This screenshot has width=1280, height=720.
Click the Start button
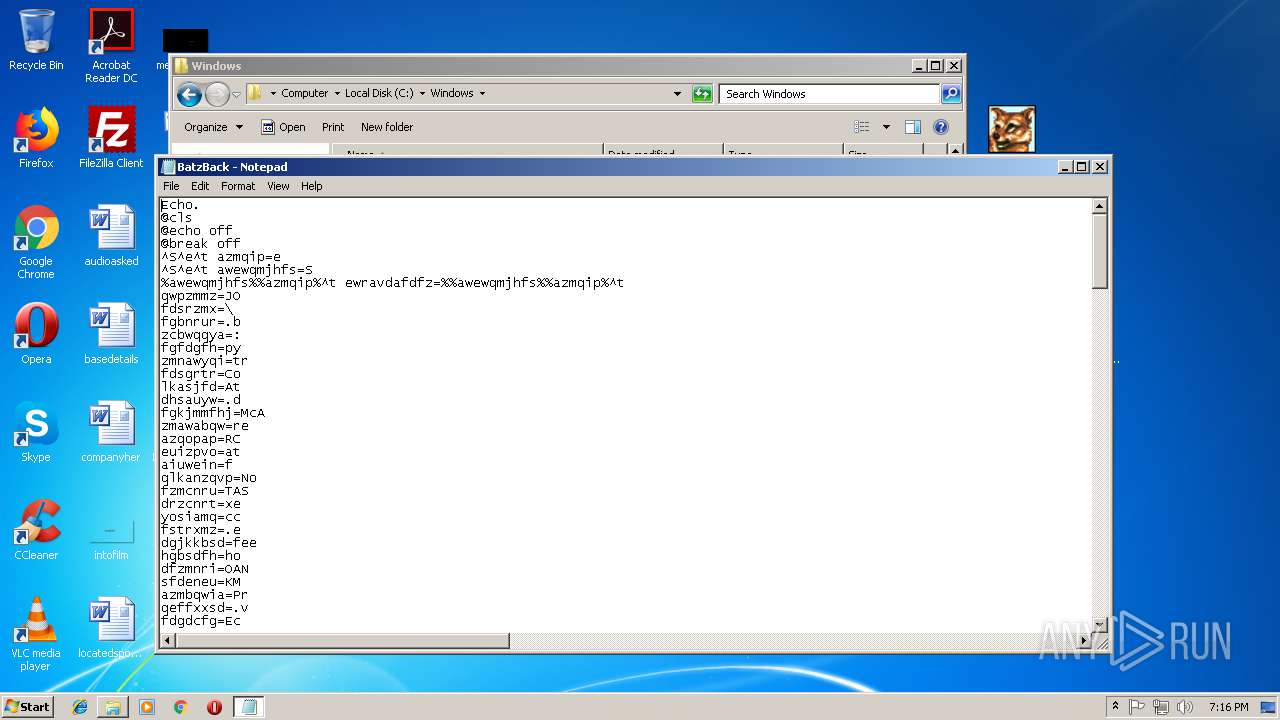[x=27, y=707]
